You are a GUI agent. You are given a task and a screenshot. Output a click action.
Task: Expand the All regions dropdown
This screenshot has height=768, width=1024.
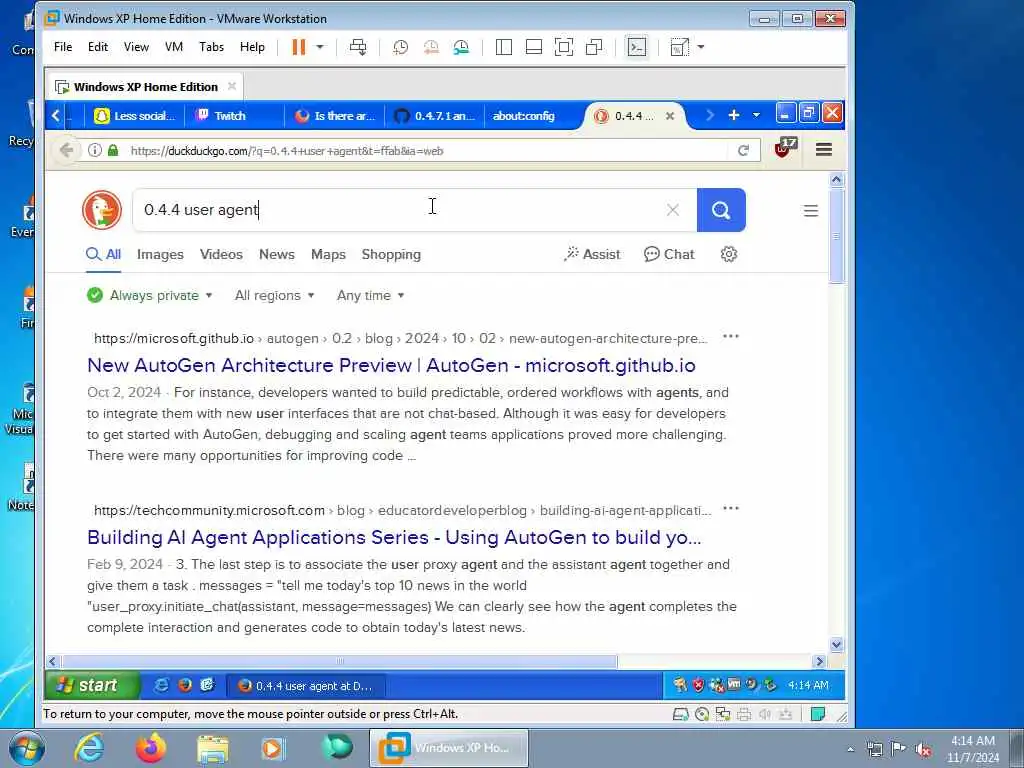tap(274, 295)
